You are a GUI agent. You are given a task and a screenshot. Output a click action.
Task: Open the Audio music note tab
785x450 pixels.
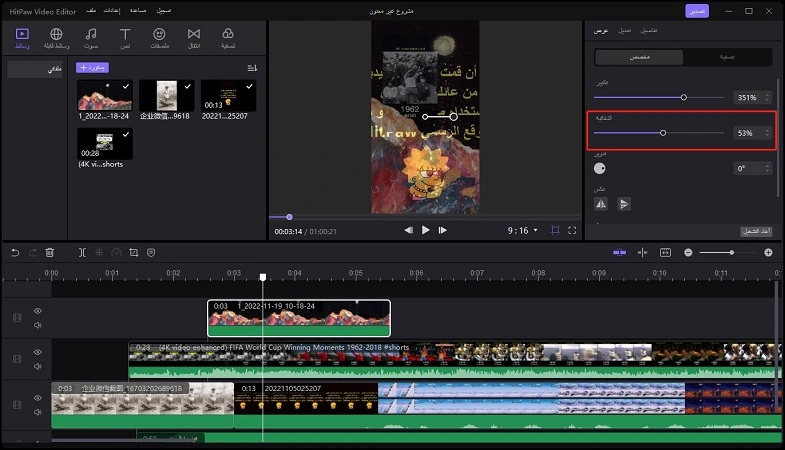point(91,39)
